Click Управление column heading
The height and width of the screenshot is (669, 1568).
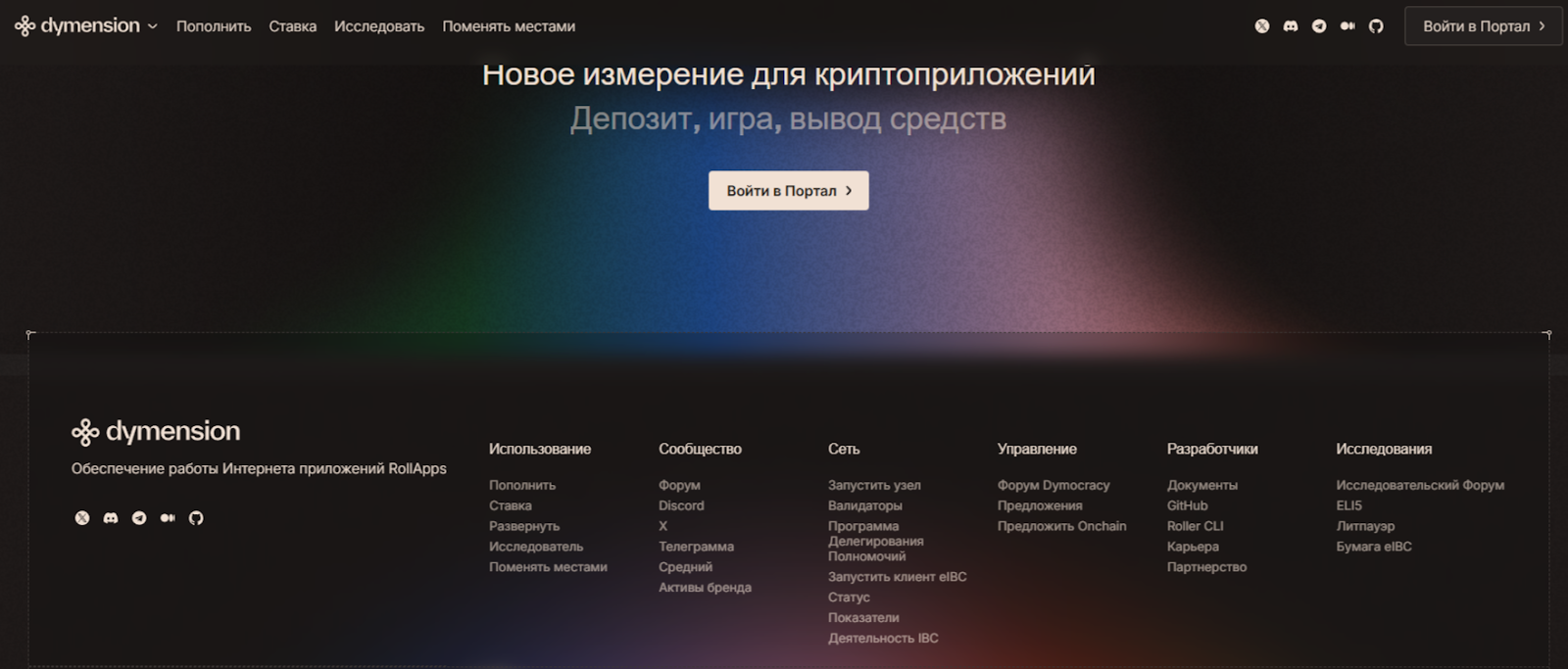coord(1037,449)
